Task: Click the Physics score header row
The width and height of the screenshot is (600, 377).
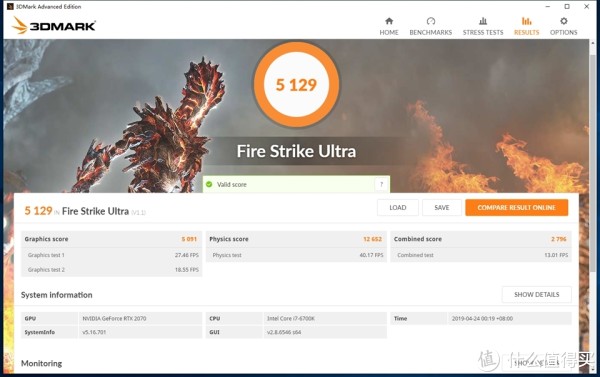Action: click(x=296, y=239)
